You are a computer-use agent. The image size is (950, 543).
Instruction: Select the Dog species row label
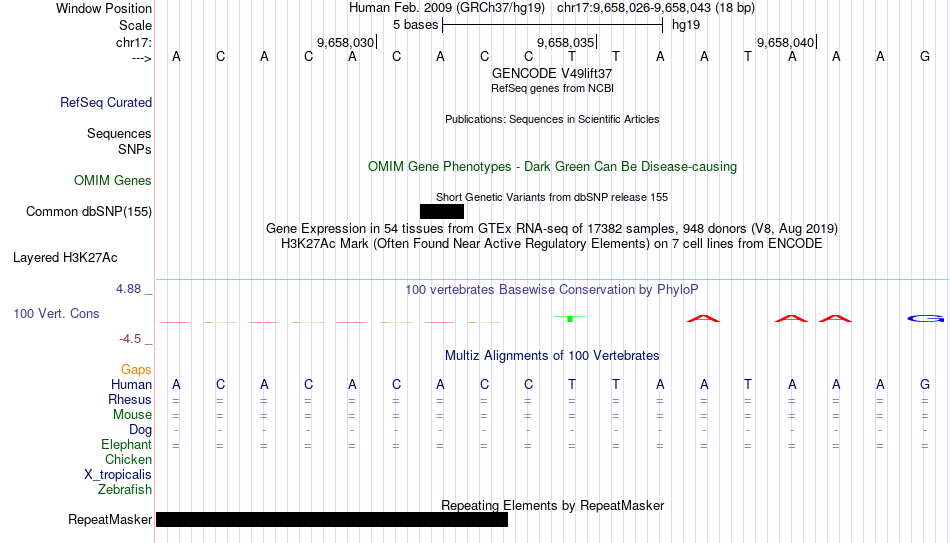[x=141, y=430]
